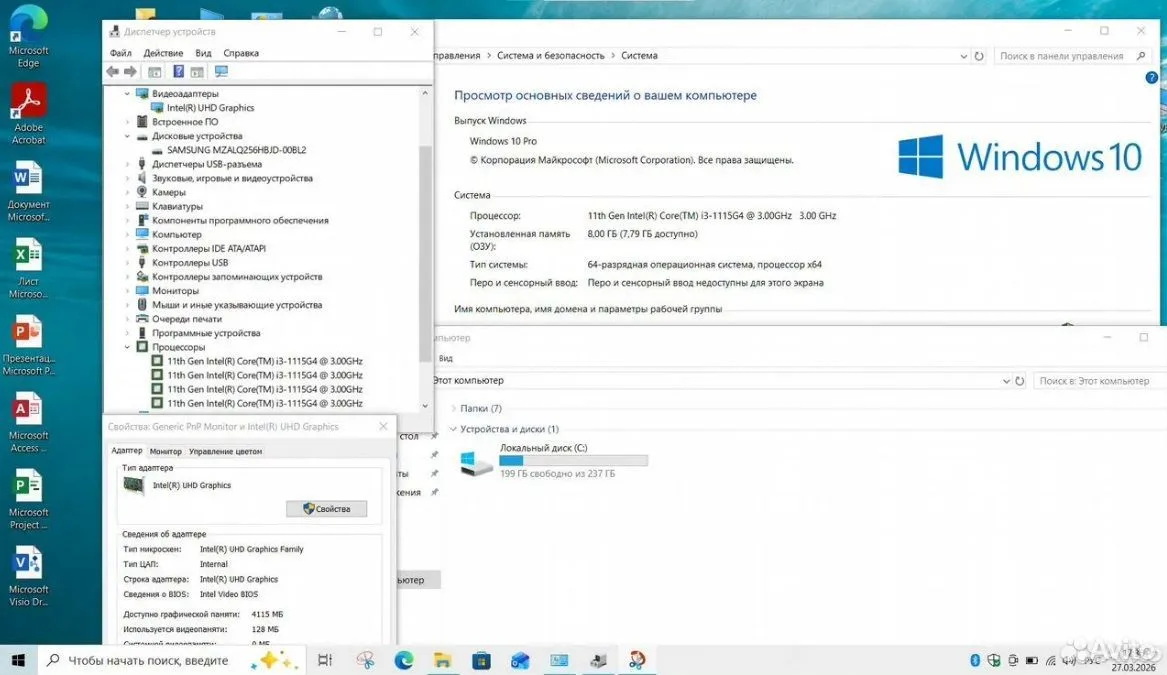Collapse the Видеоадаптеры node
The image size is (1167, 675).
click(x=127, y=94)
